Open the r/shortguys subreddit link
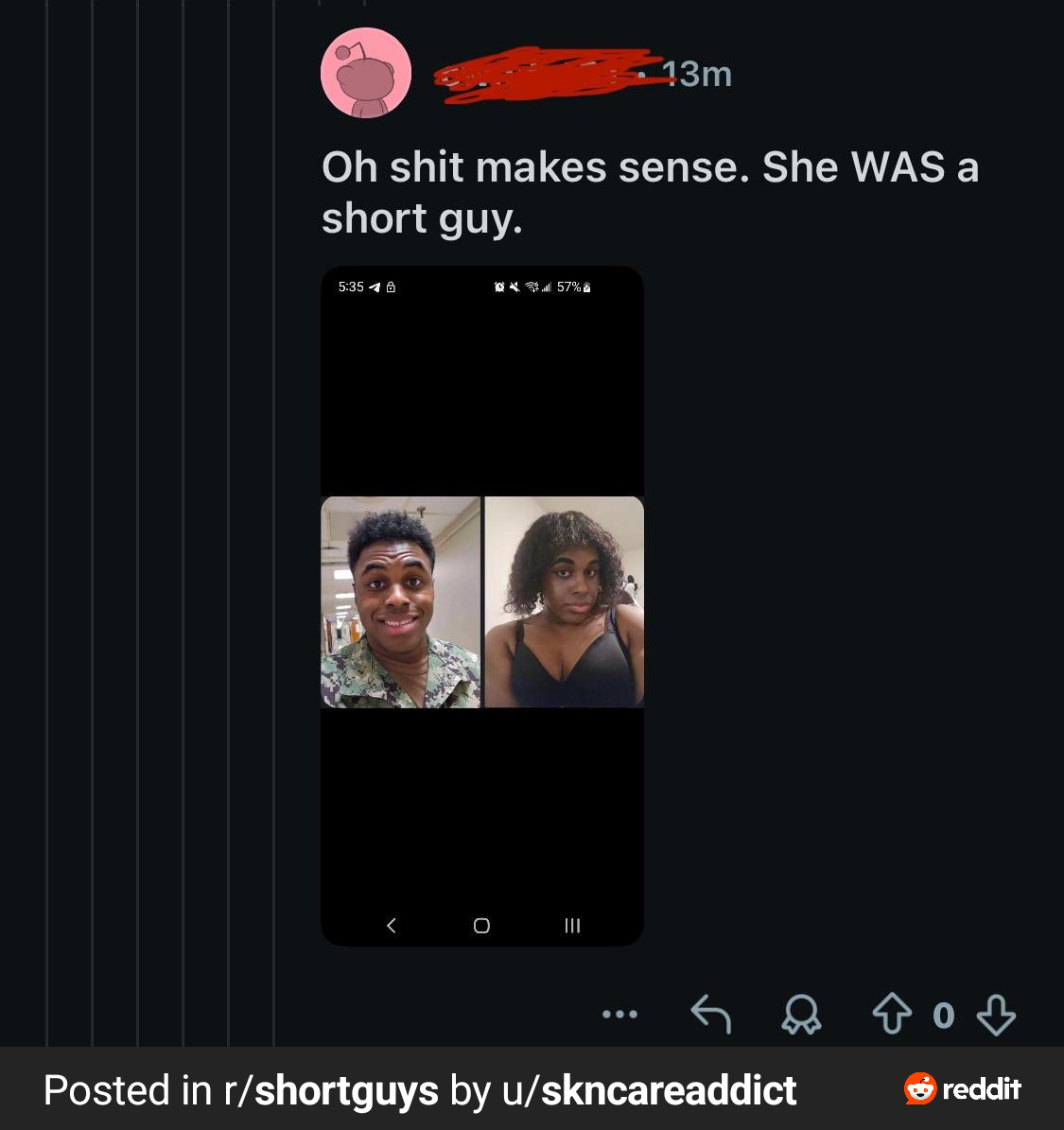The height and width of the screenshot is (1130, 1064). tap(331, 1090)
